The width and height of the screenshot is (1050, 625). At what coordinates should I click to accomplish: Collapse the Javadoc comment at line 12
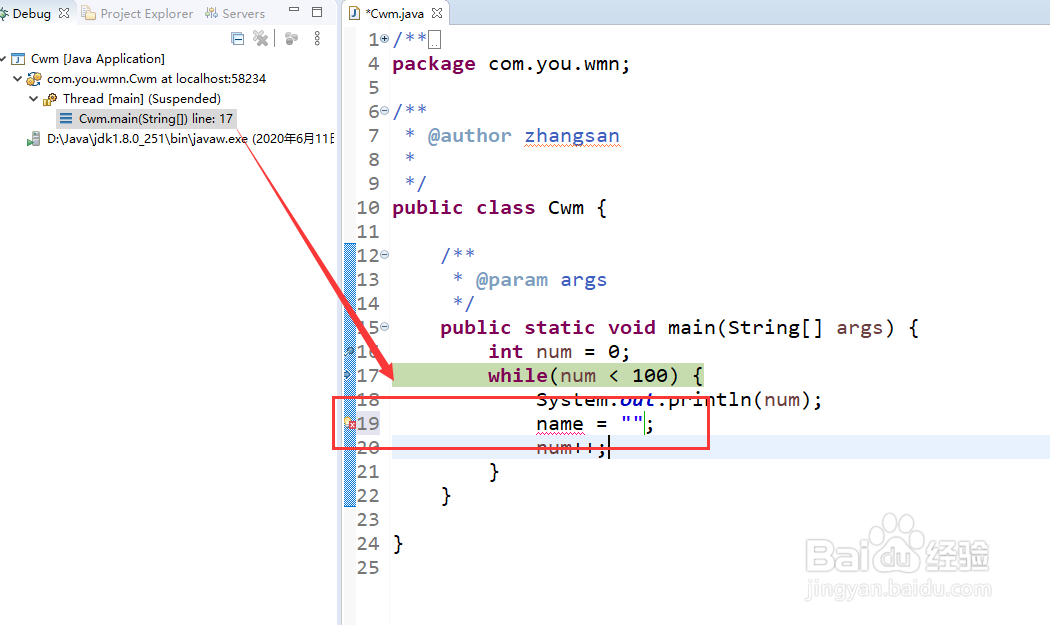pos(384,255)
